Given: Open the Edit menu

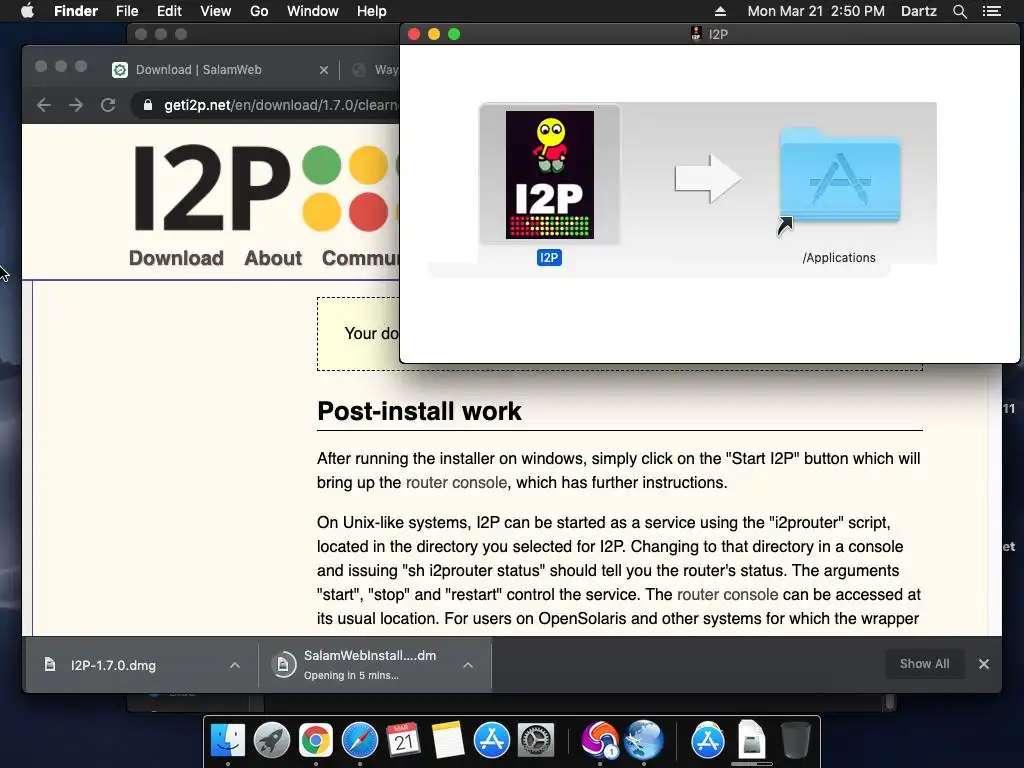Looking at the screenshot, I should 169,11.
